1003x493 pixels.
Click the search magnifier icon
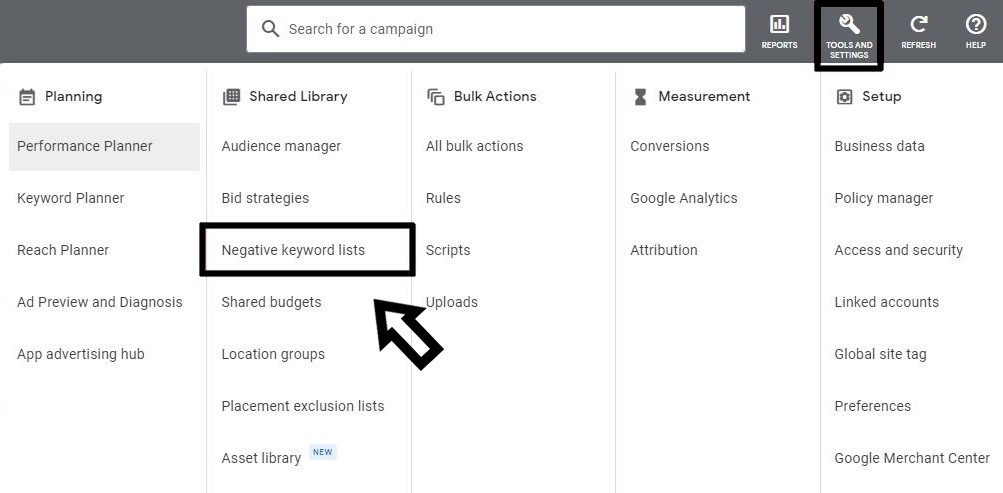point(270,29)
